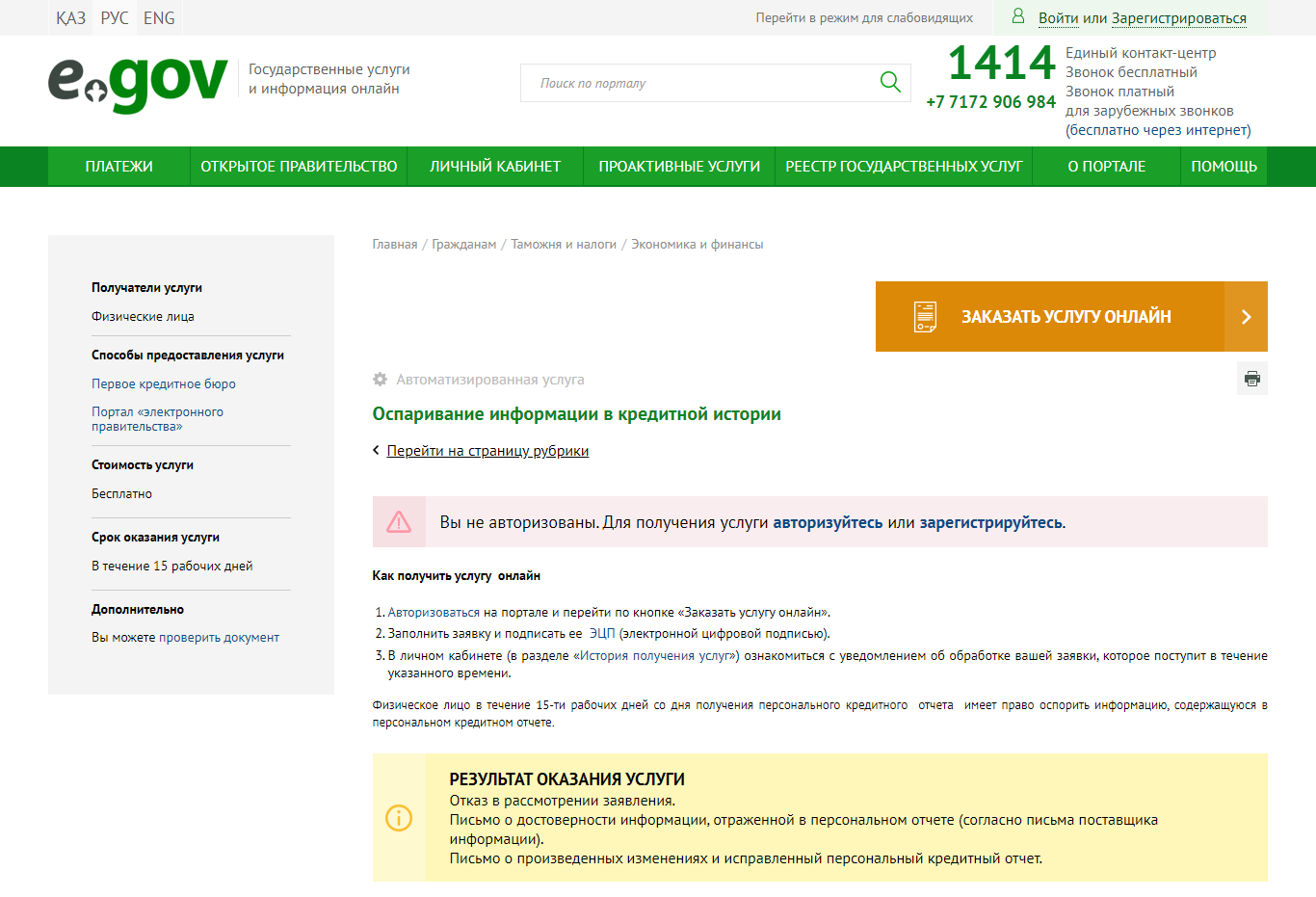The width and height of the screenshot is (1316, 897).
Task: Open Портал «электронного правительства» link
Action: tap(157, 419)
